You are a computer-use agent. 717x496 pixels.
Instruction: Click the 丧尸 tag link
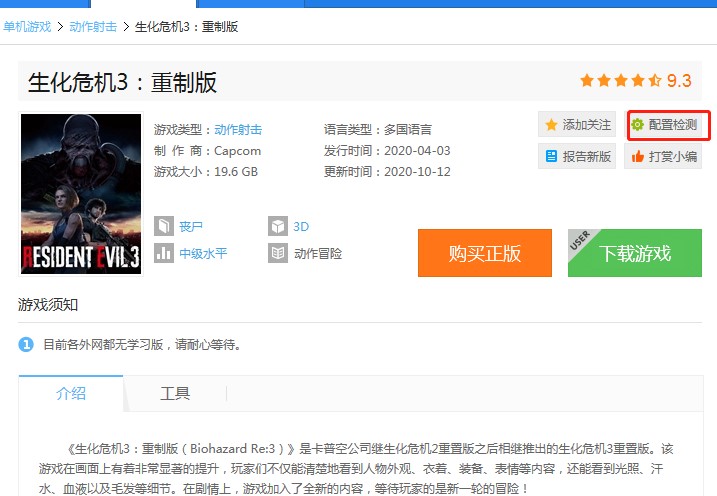click(x=191, y=226)
